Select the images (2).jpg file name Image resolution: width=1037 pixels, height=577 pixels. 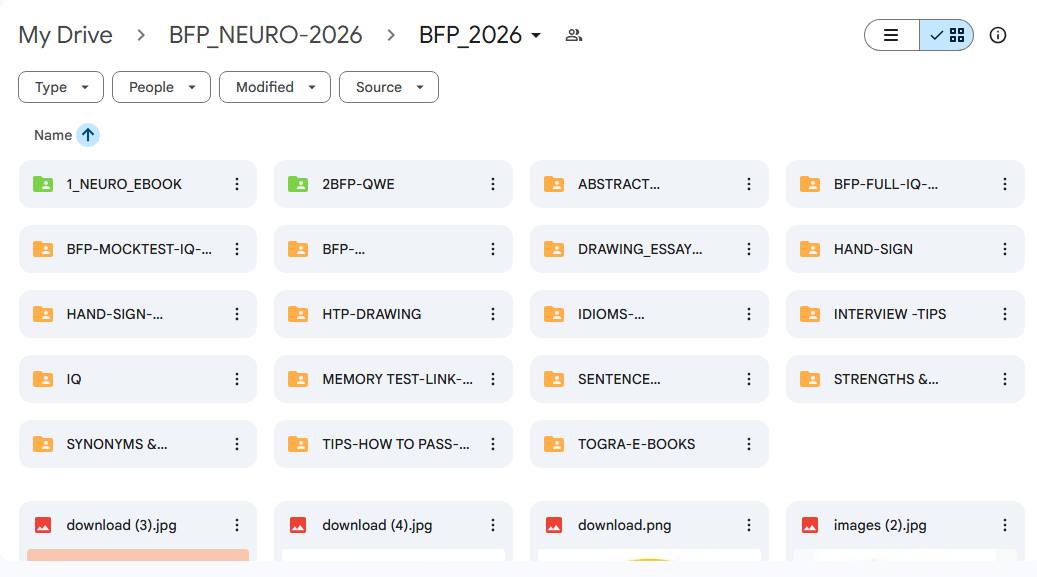click(880, 525)
